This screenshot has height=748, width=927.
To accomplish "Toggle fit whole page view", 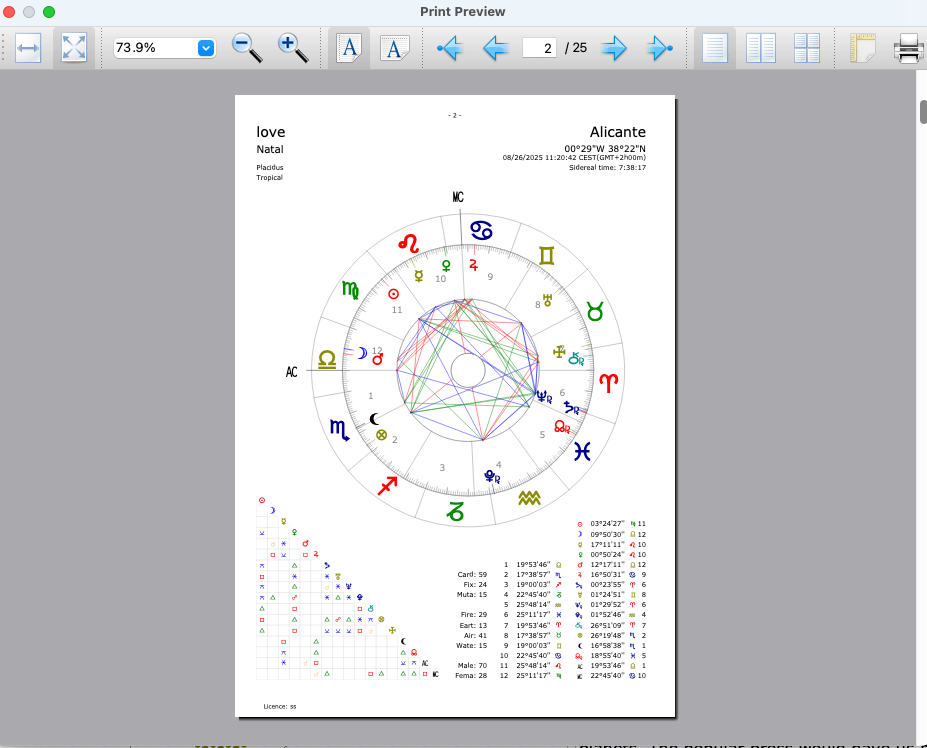I will pos(74,47).
